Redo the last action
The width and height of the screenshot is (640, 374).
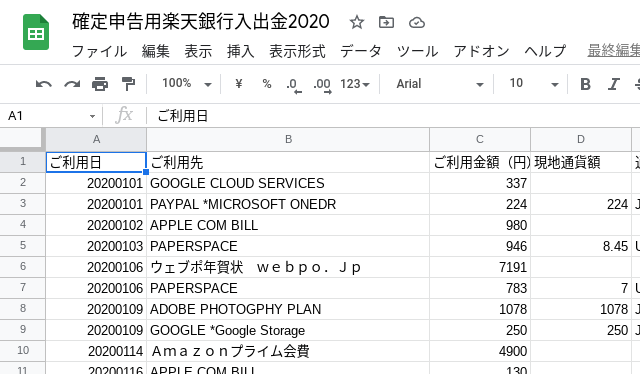(x=72, y=84)
